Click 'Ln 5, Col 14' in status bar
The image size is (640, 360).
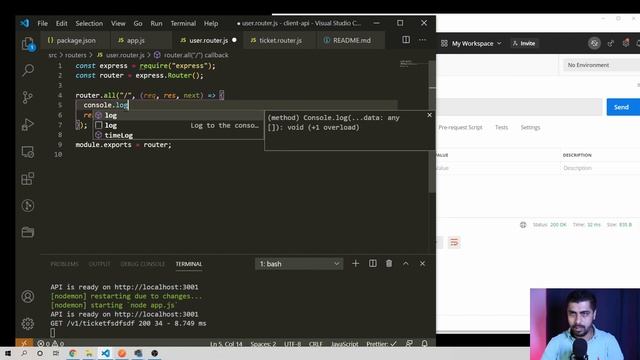(x=226, y=344)
